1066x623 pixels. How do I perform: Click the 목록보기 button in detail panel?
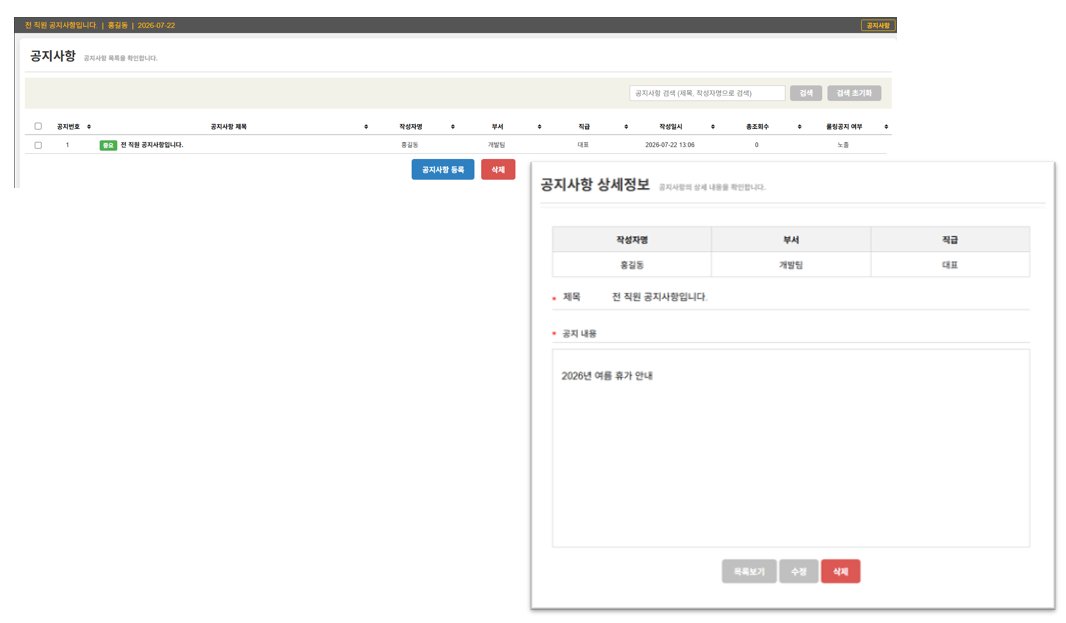749,571
